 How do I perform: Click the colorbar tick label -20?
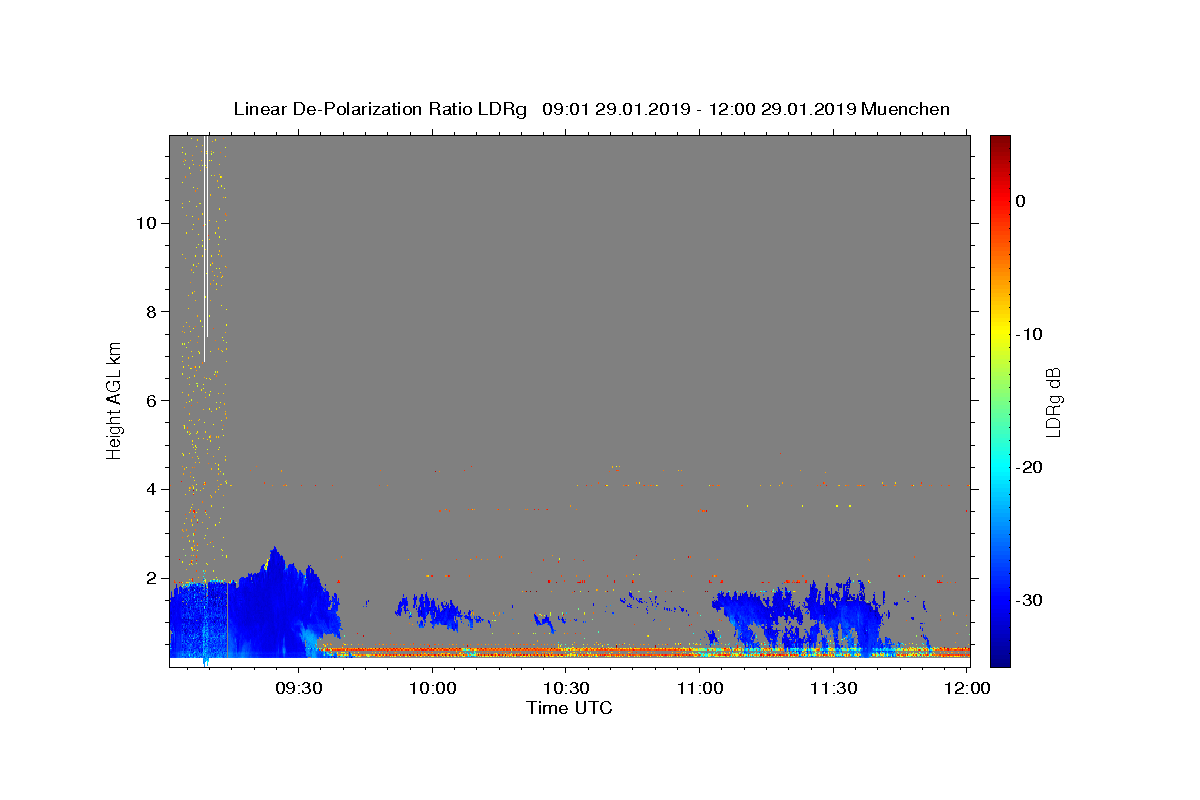coord(1030,467)
